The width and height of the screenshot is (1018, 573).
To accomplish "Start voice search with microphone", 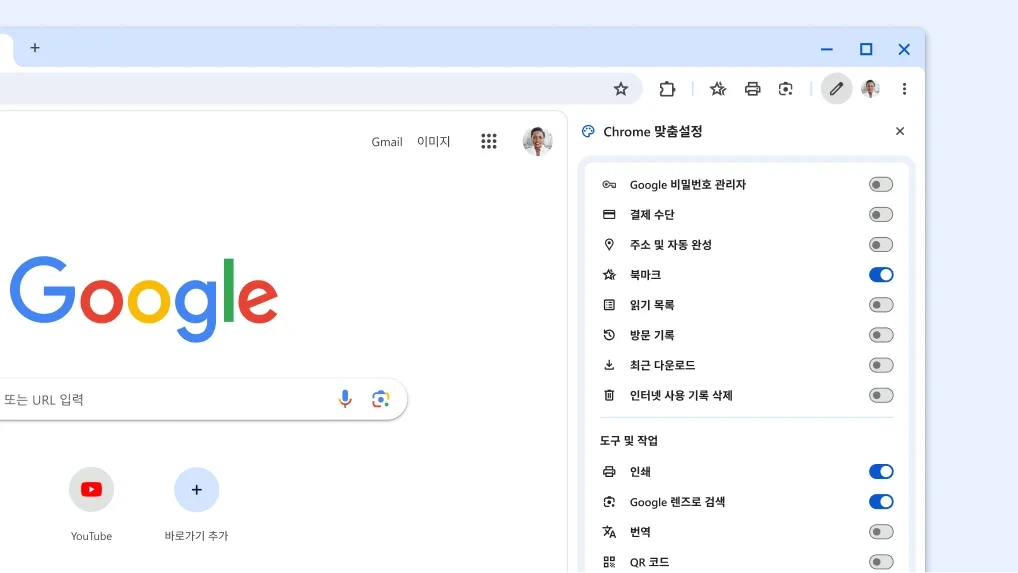I will [345, 398].
